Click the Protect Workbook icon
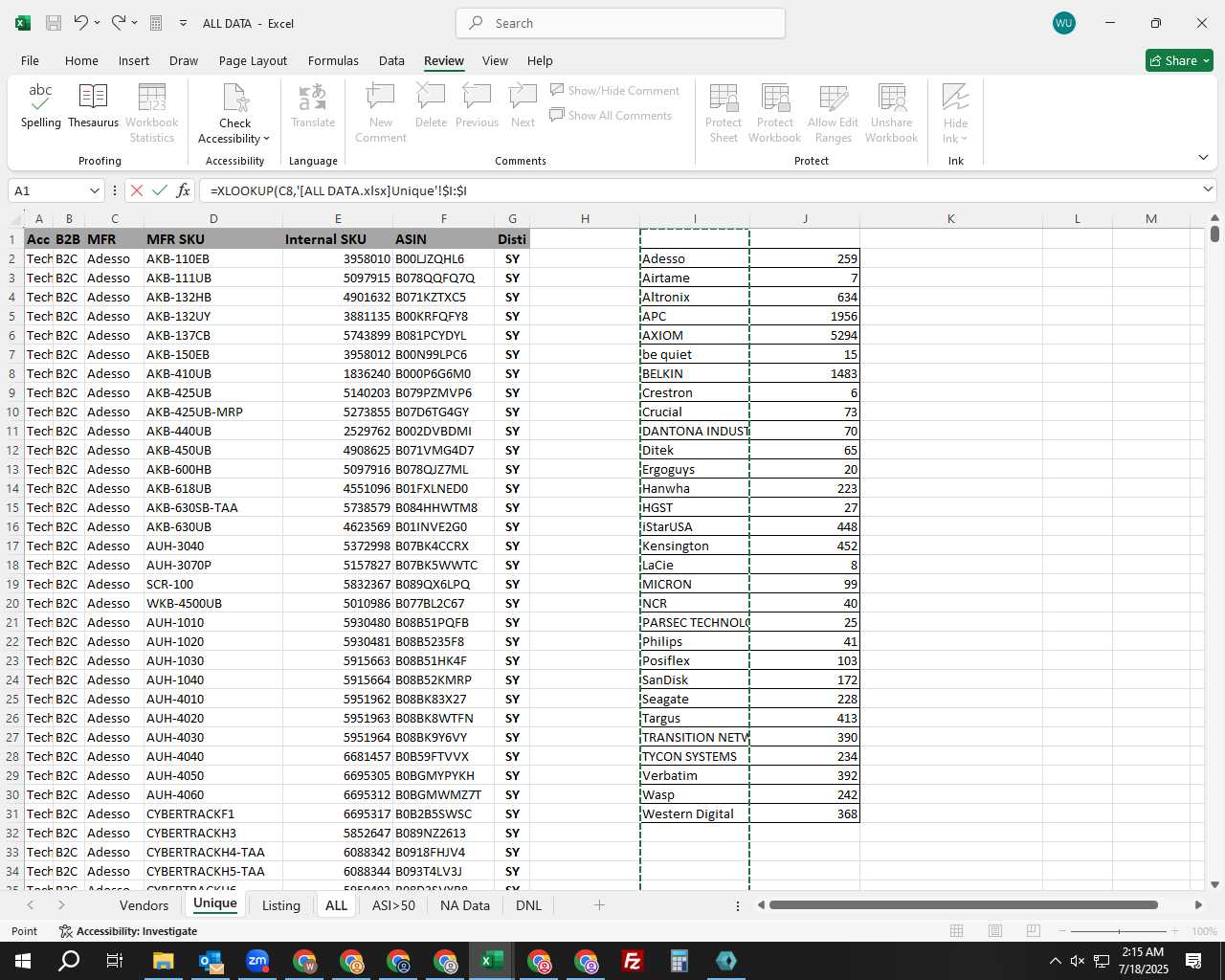The image size is (1225, 980). [x=775, y=99]
